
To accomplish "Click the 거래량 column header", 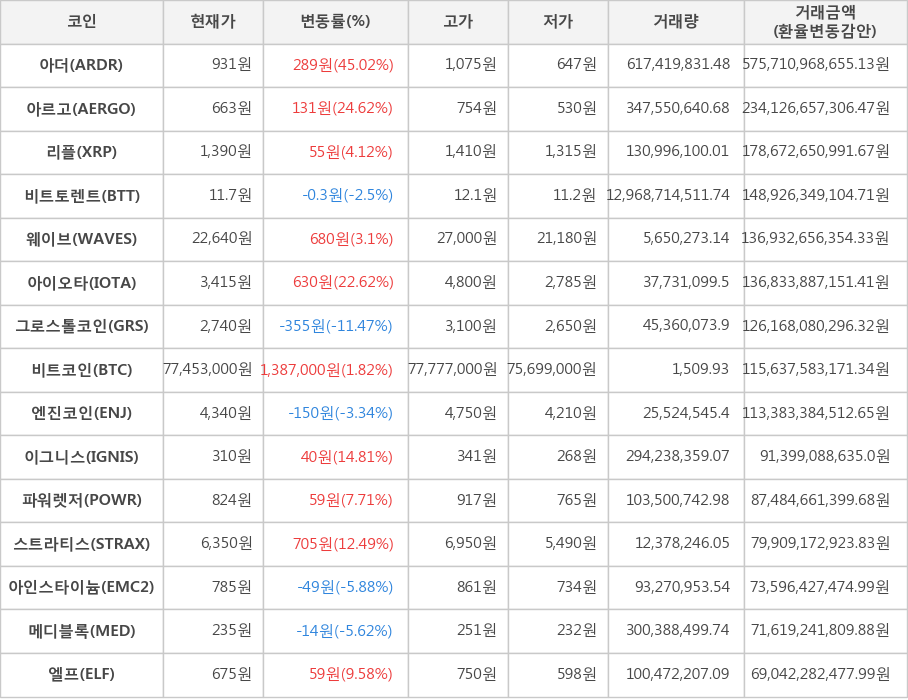I will point(676,22).
